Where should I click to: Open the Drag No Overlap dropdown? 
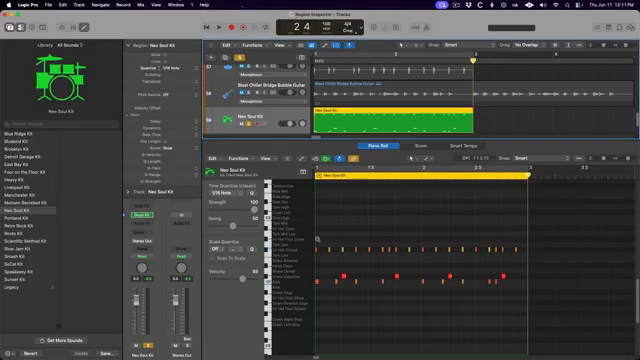pos(529,45)
